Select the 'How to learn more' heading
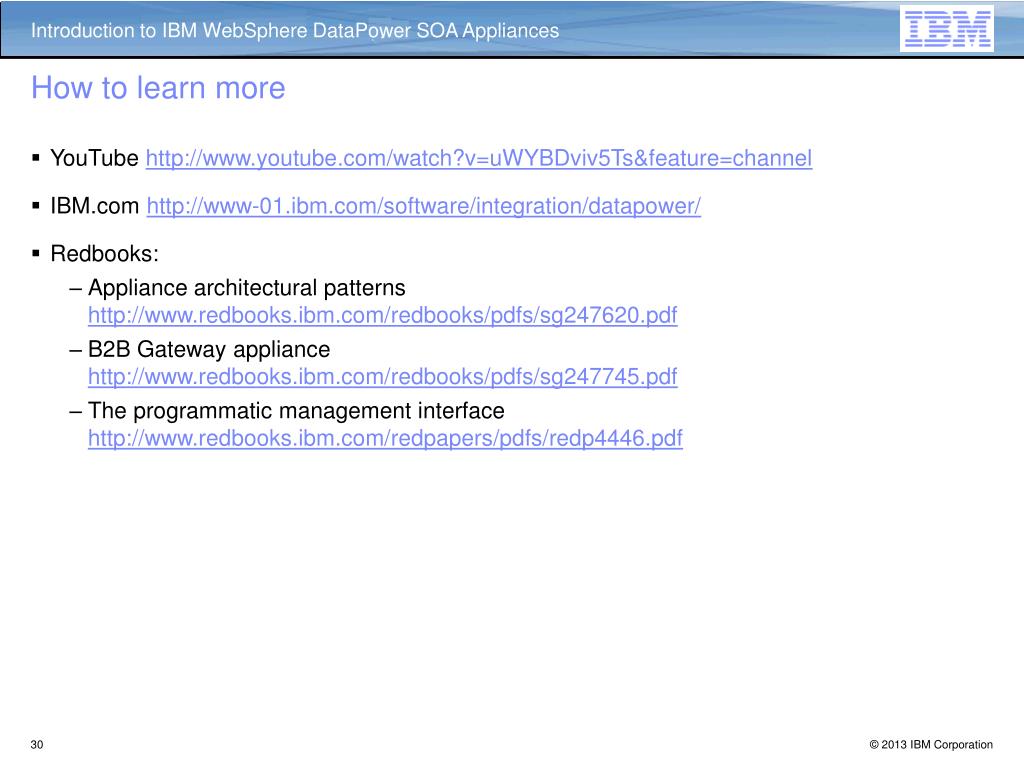 pos(159,88)
